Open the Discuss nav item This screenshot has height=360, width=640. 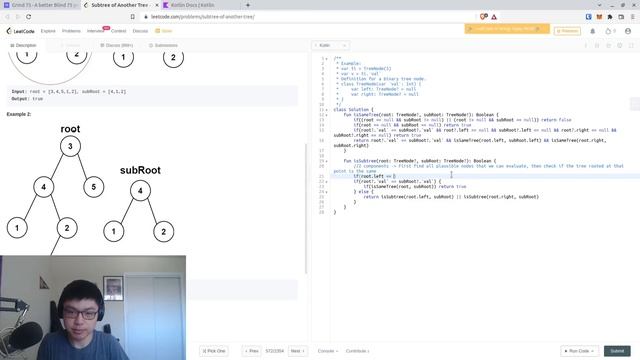(x=140, y=31)
